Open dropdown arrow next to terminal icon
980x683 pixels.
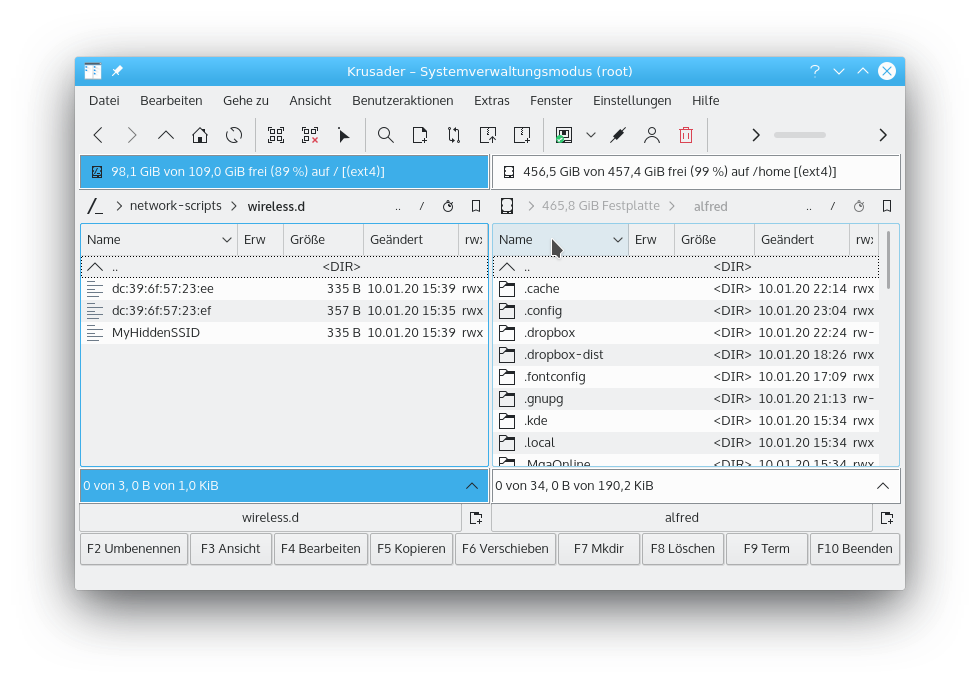[591, 135]
